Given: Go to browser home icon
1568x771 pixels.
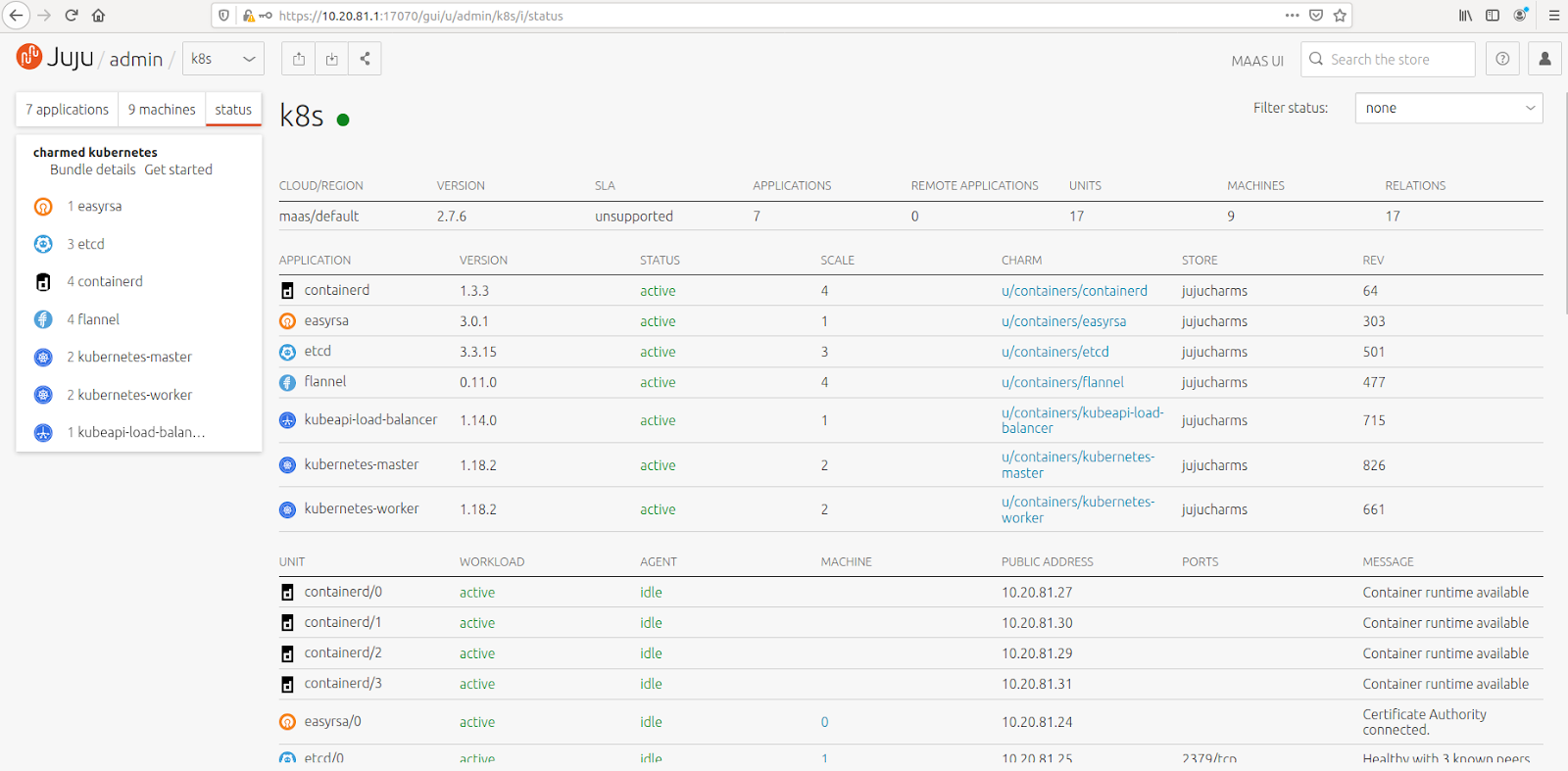Looking at the screenshot, I should (x=98, y=16).
